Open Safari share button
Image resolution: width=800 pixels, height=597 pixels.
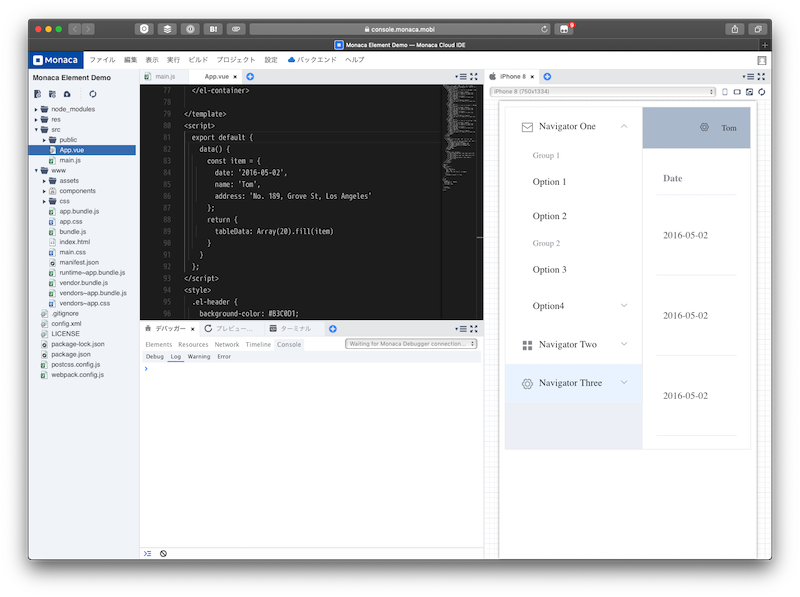click(x=735, y=29)
